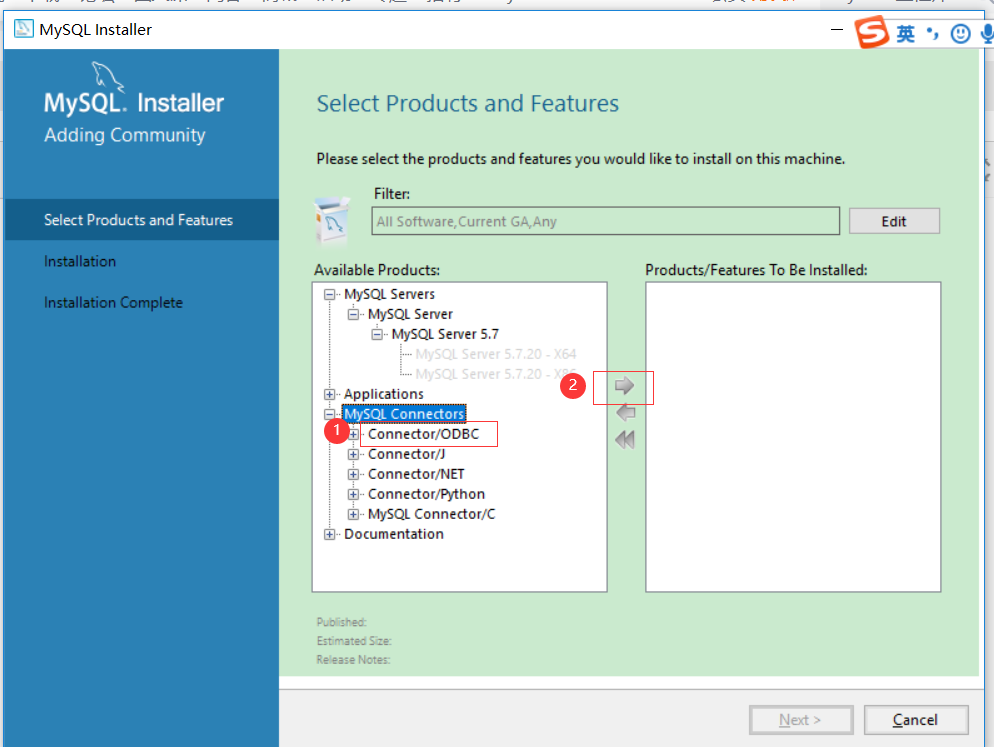Screen dimensions: 994x747
Task: Expand the Connector/J node
Action: pyautogui.click(x=353, y=455)
